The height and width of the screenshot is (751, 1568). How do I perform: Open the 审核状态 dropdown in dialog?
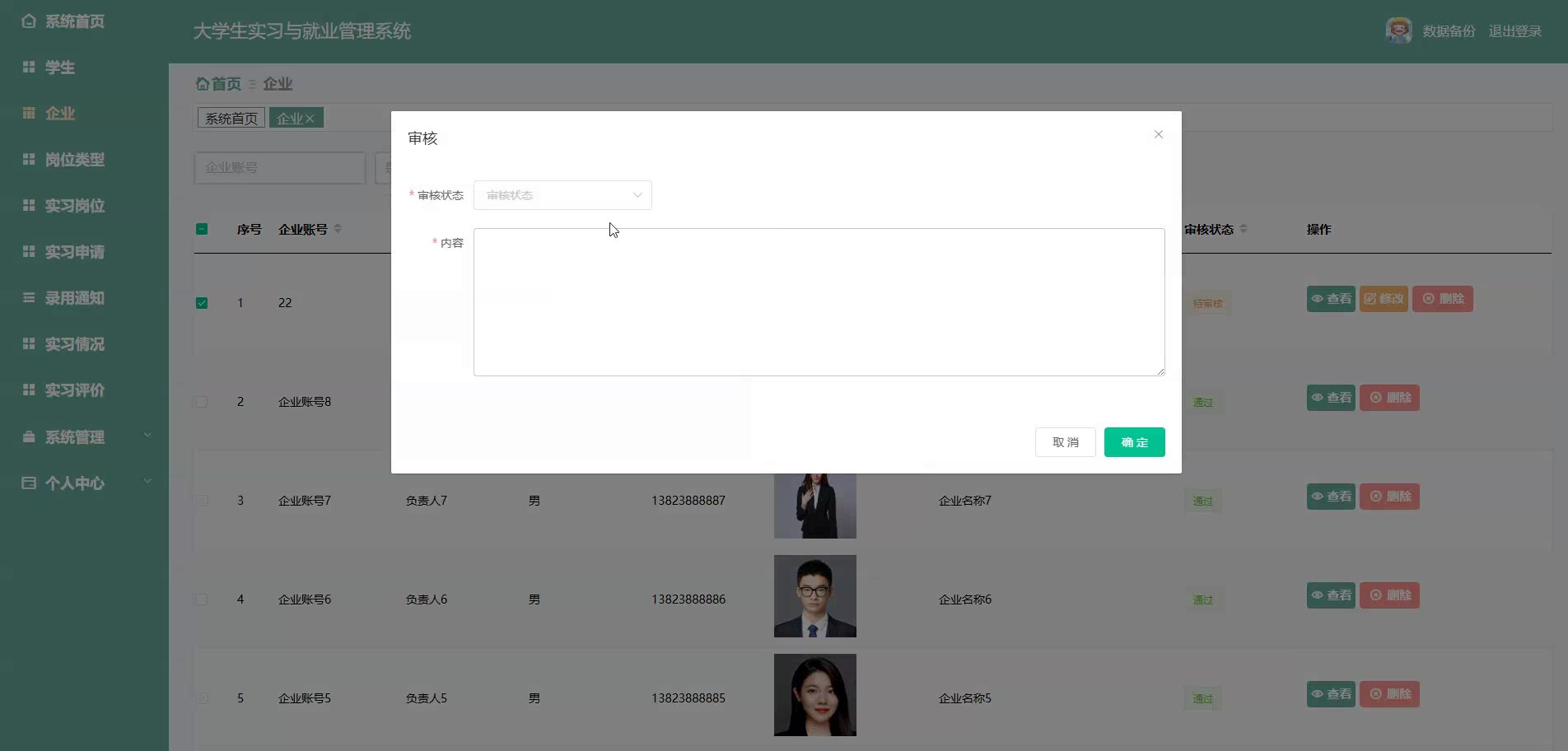pos(562,195)
